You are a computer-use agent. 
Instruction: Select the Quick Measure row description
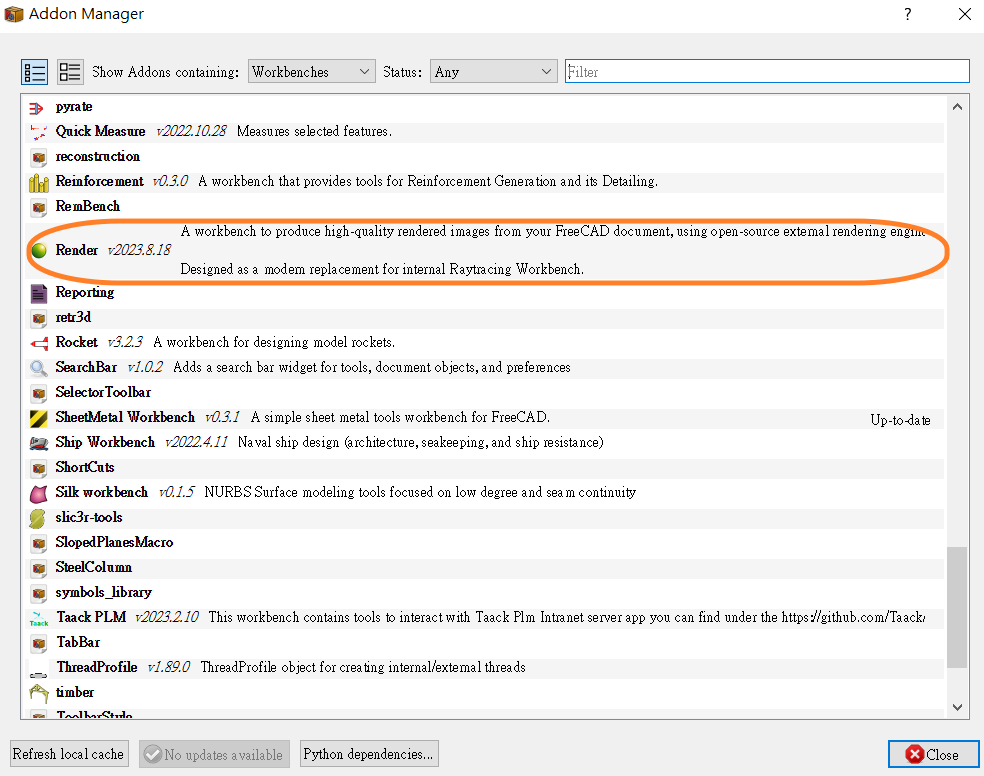(x=314, y=131)
